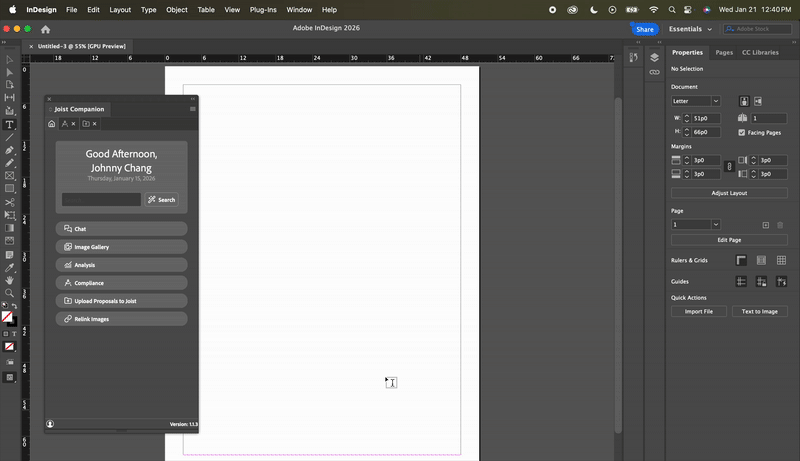Toggle show baseline grid button

click(761, 261)
